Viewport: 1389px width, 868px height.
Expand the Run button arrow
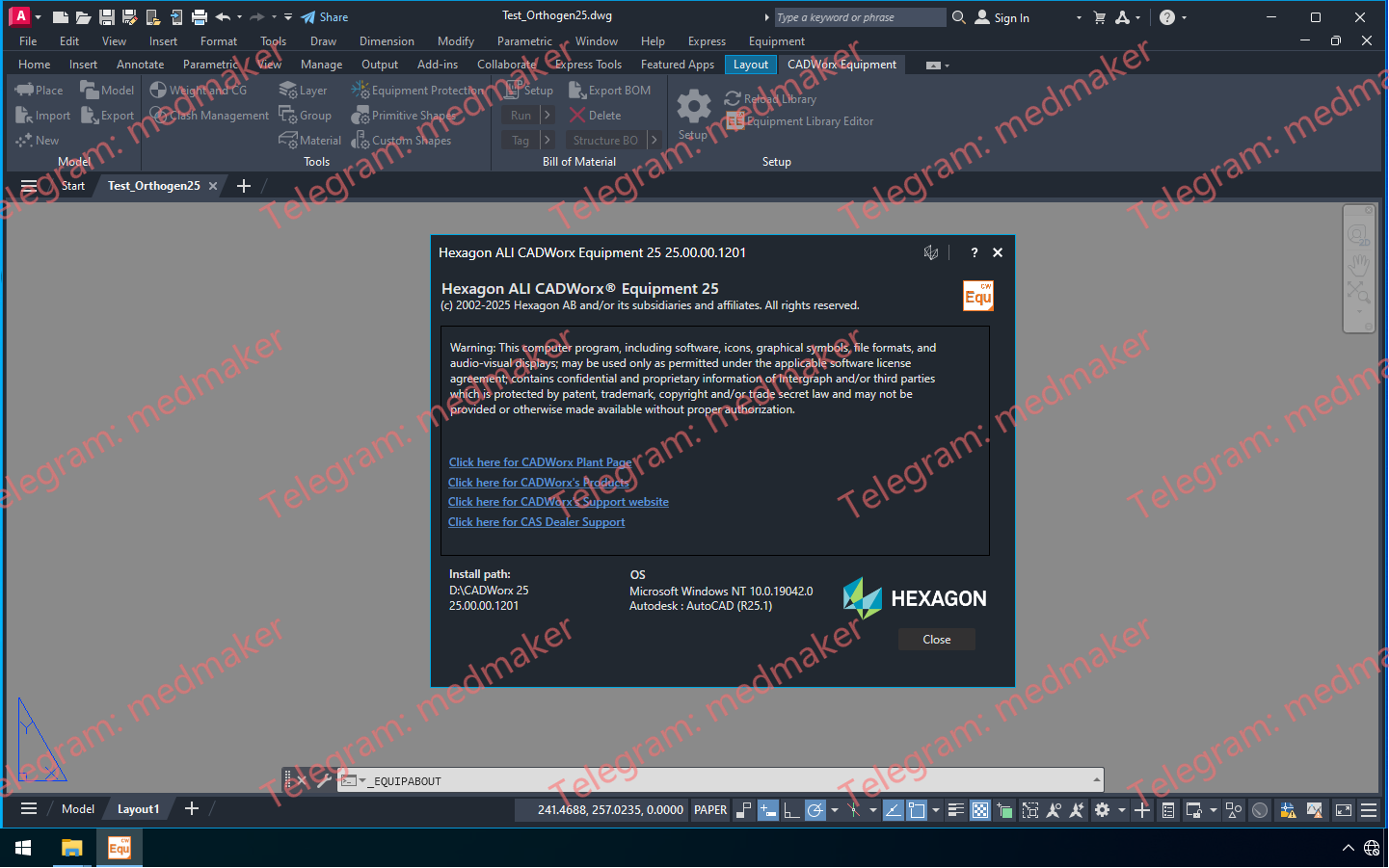point(547,116)
